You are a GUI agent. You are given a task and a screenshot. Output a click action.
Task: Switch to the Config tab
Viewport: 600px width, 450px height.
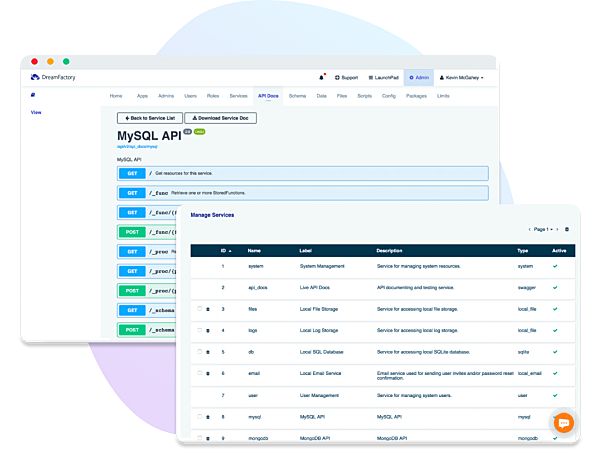point(389,96)
